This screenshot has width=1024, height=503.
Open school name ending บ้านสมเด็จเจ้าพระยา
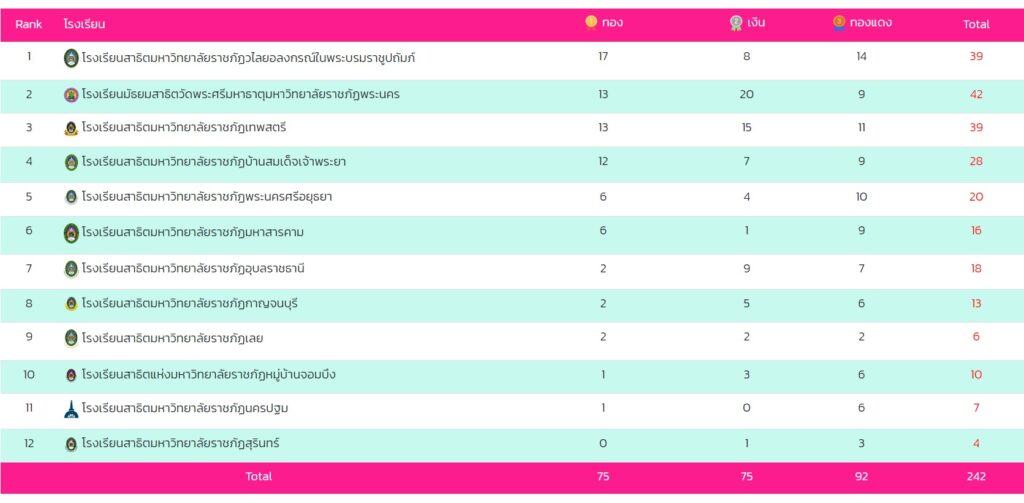click(214, 162)
